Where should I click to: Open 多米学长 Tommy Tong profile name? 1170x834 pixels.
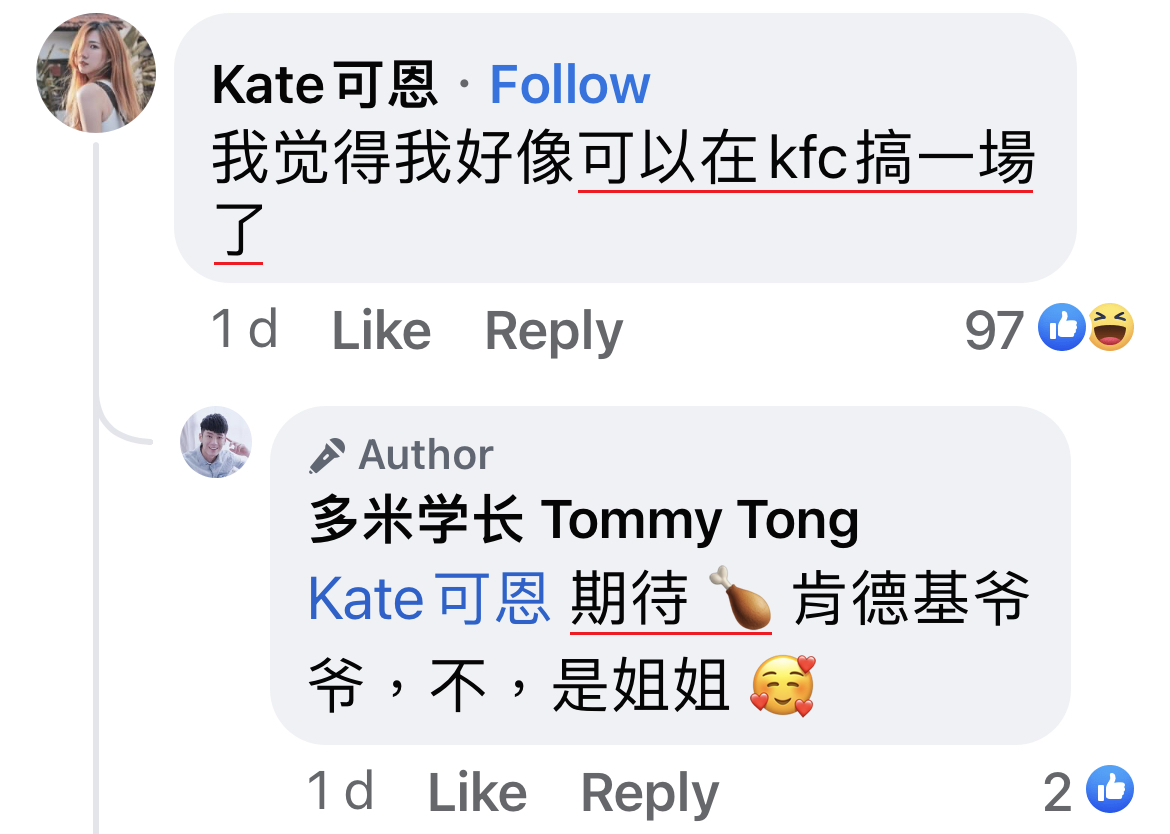[x=584, y=520]
